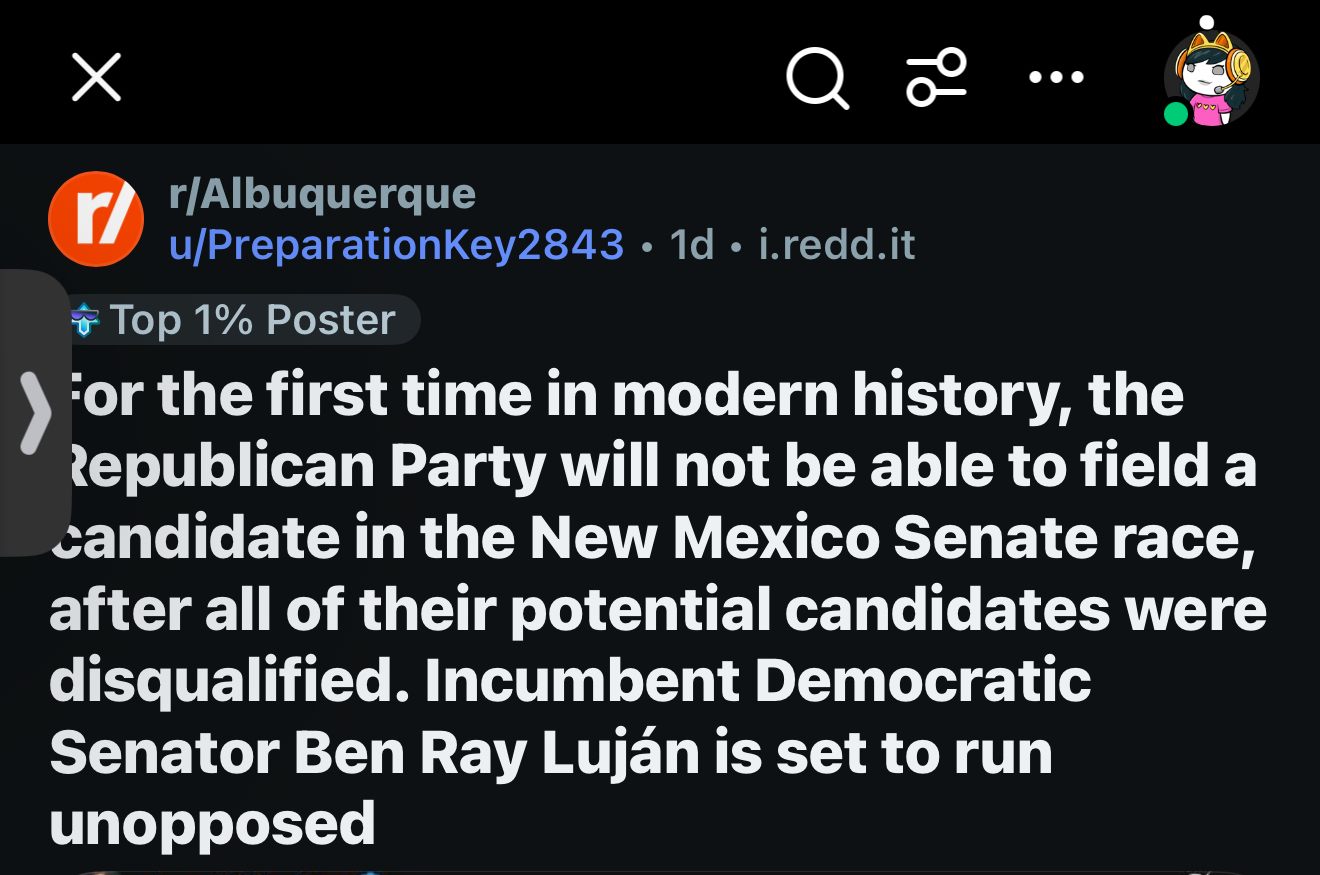Click the headphone on the avatar character
Screen dimensions: 1320x875
(x=1239, y=66)
